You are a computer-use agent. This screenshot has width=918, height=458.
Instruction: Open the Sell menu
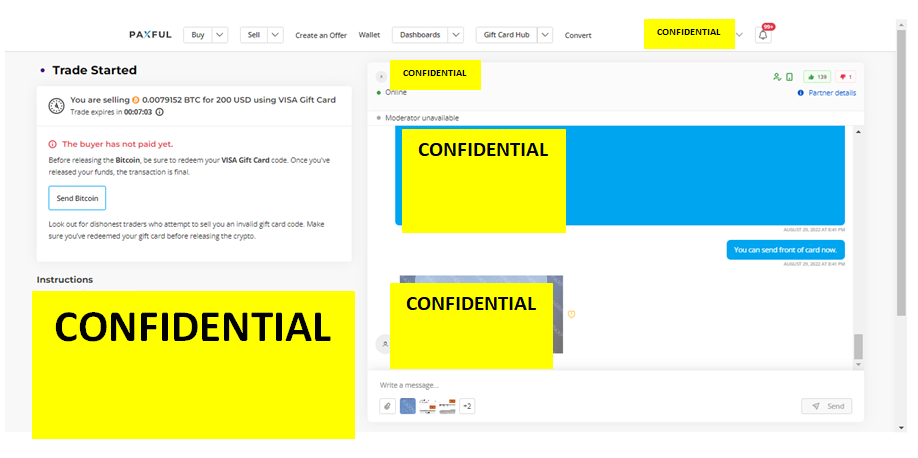(x=254, y=35)
